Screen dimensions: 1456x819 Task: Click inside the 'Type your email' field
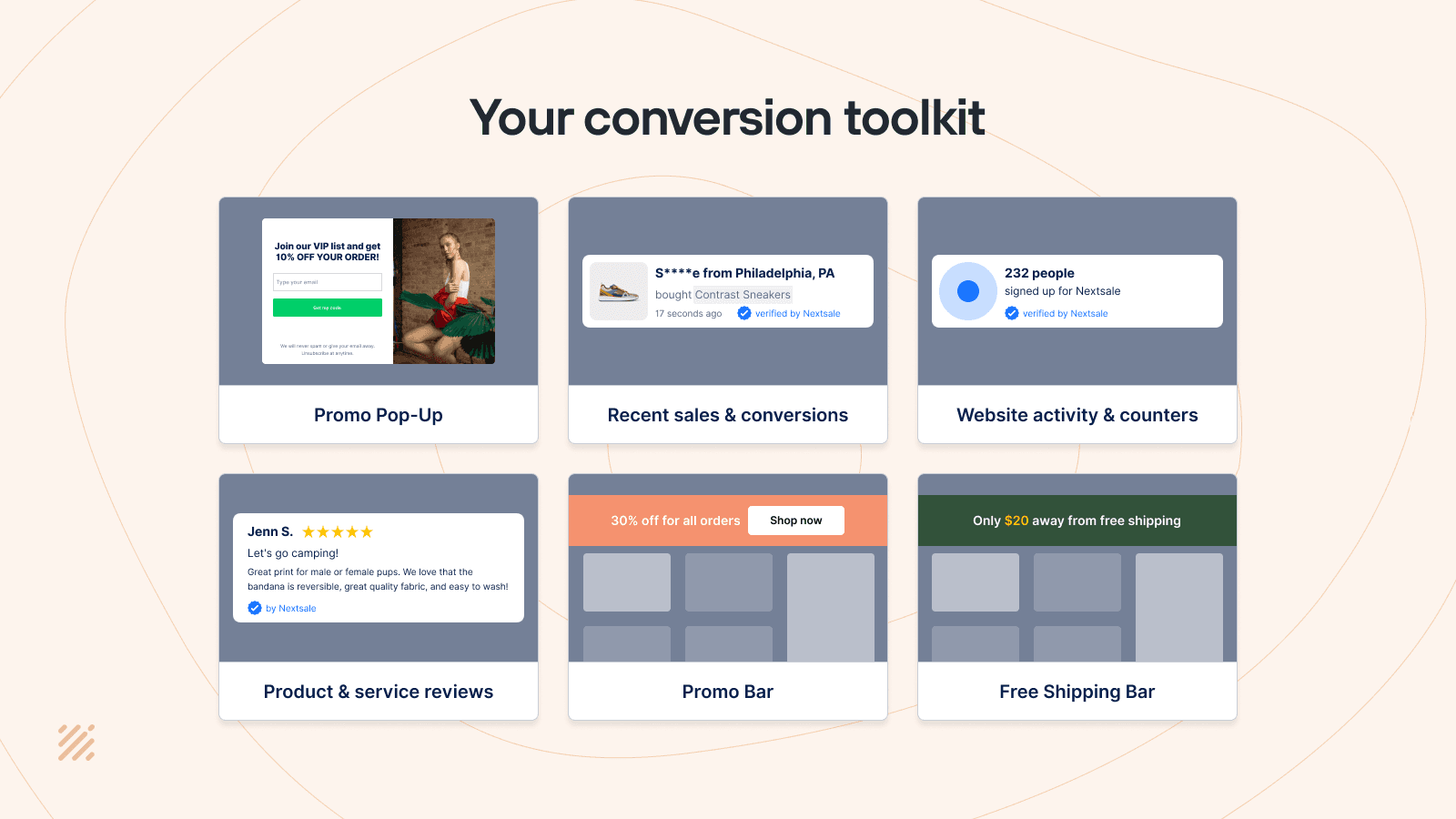coord(327,282)
